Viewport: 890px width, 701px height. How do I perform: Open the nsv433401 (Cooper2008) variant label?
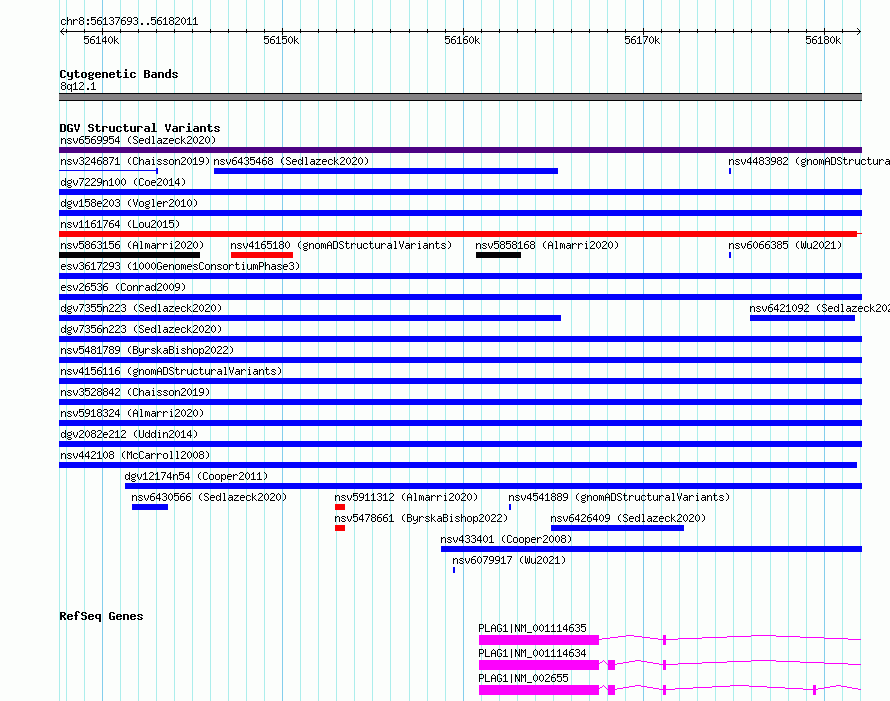[506, 539]
